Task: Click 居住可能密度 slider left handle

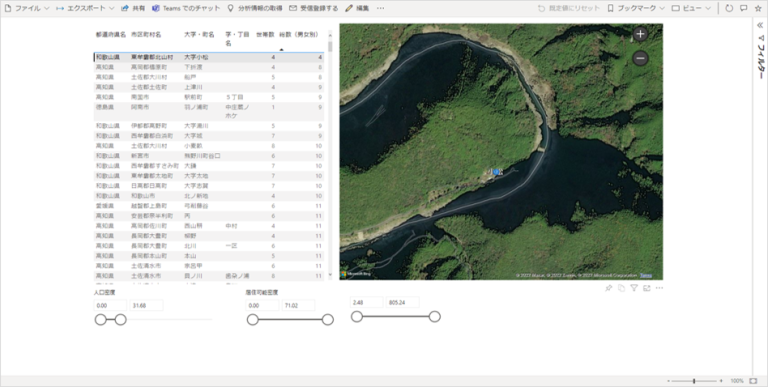Action: 252,320
